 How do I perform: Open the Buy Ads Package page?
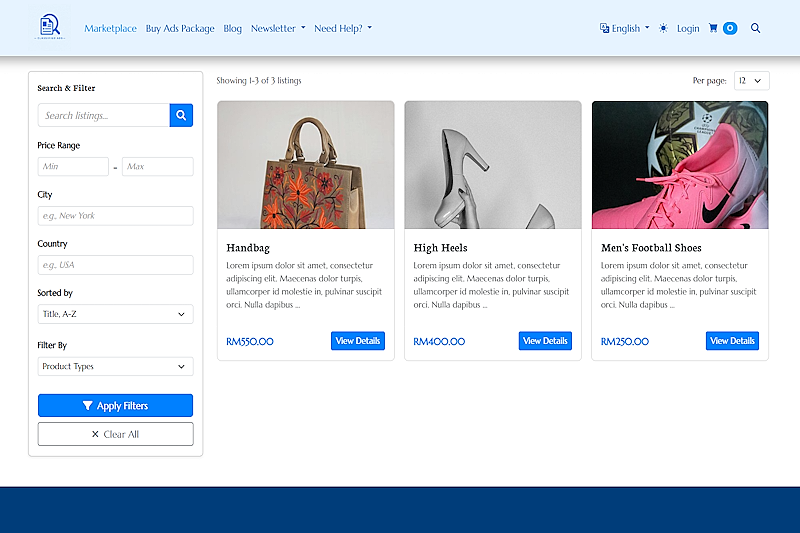point(180,29)
